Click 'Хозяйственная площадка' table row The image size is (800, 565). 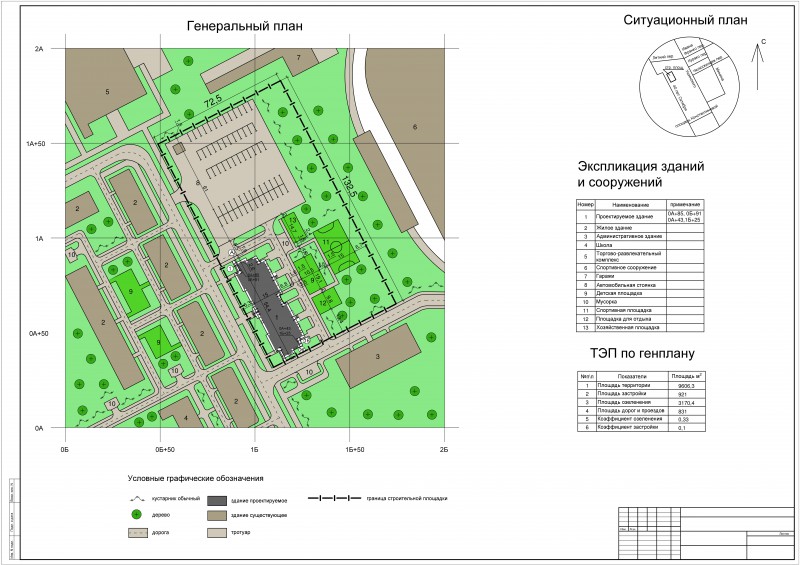(640, 328)
